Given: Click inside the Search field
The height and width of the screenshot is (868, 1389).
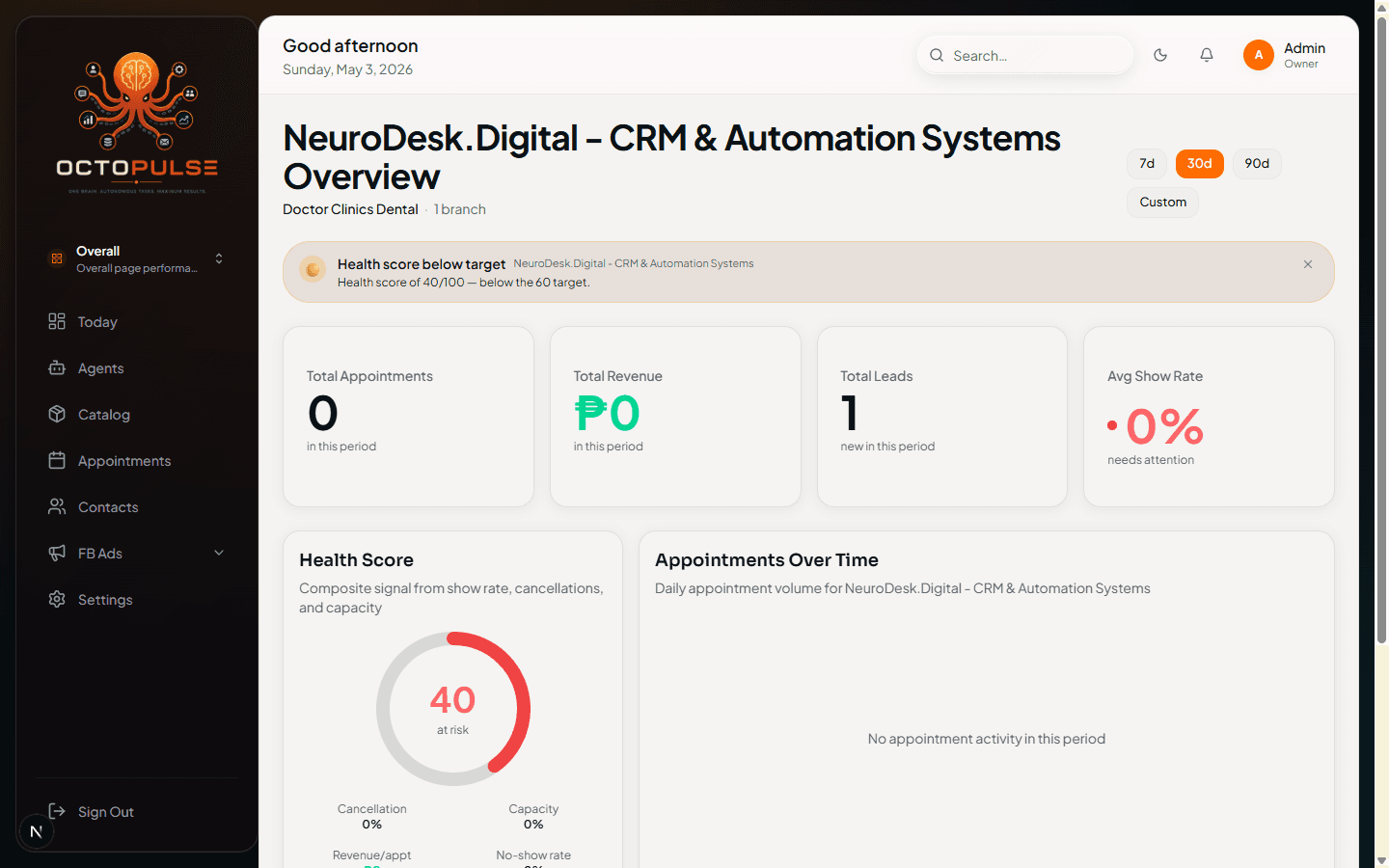Looking at the screenshot, I should click(x=1024, y=55).
